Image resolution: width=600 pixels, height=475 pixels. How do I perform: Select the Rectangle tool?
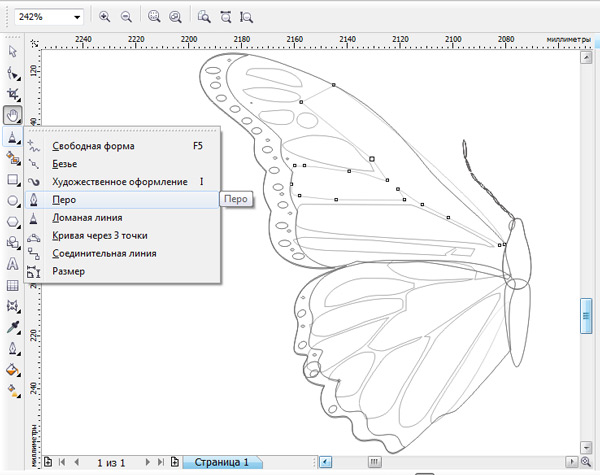pyautogui.click(x=13, y=180)
